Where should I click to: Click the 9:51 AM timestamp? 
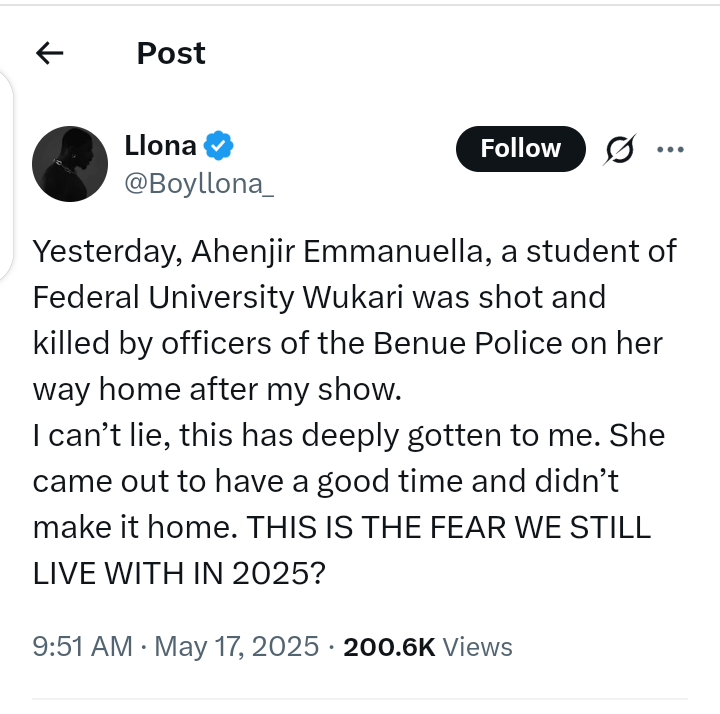coord(82,647)
